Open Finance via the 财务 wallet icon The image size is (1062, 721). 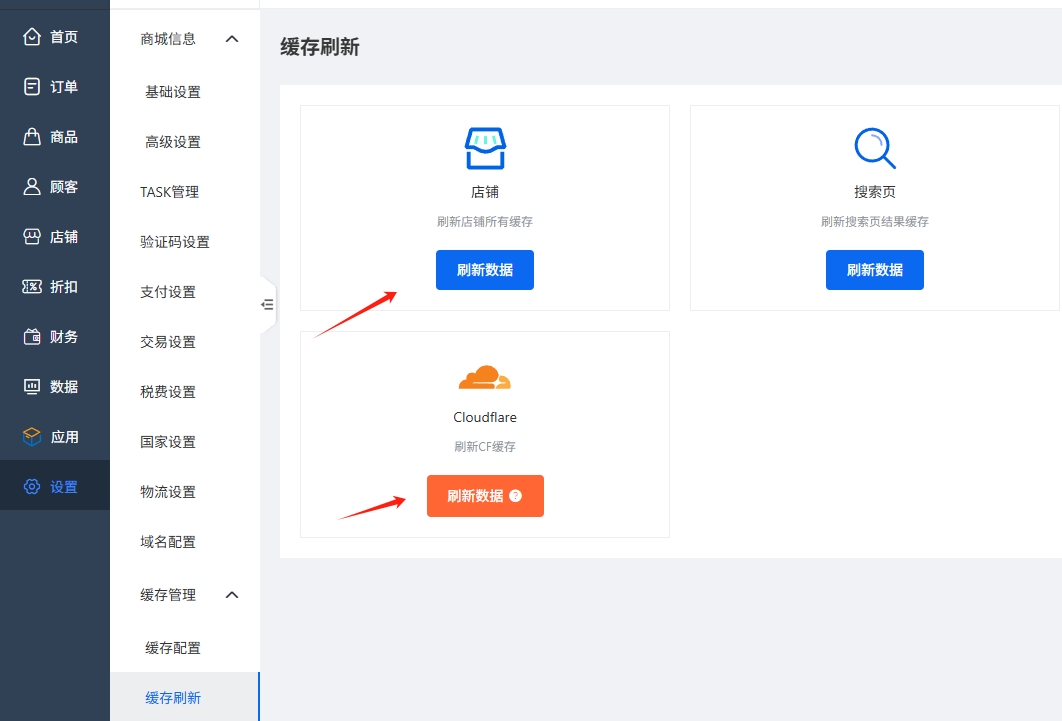[x=32, y=337]
